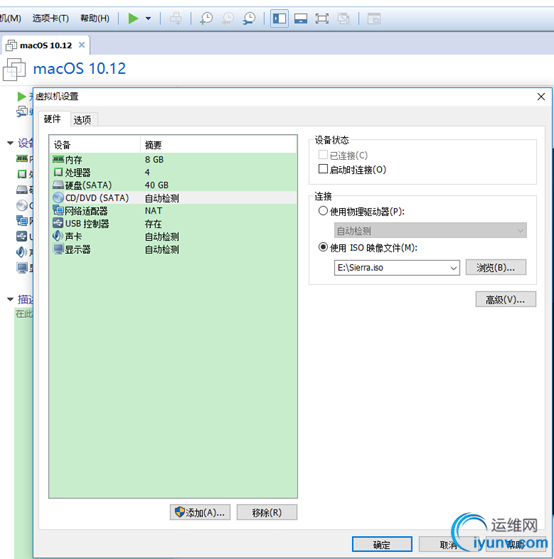Click the edit VM settings icon in background
Screen dimensions: 554x559
(x=22, y=111)
